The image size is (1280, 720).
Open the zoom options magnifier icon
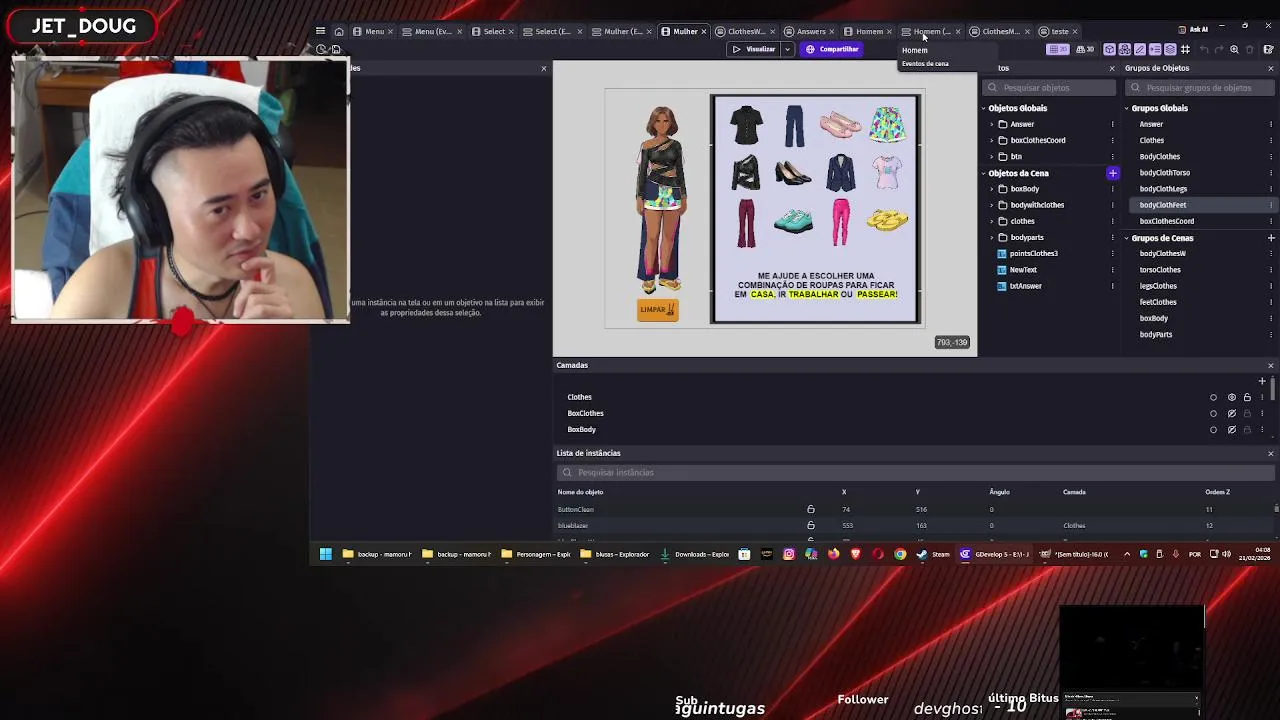coord(1234,49)
